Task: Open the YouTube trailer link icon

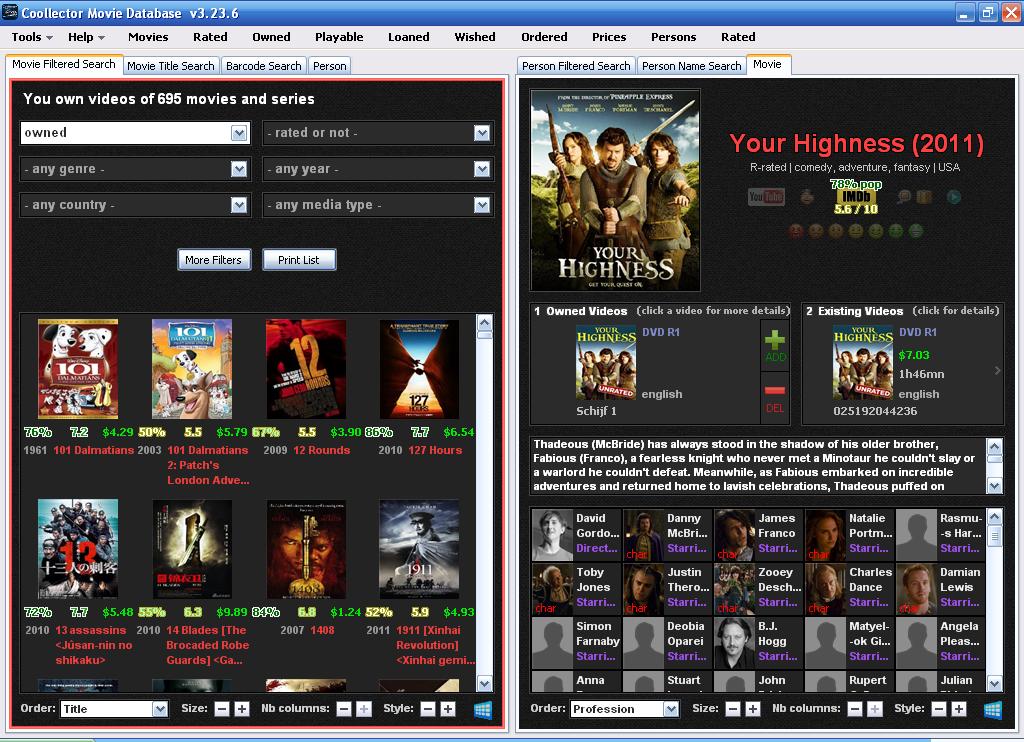Action: [766, 196]
